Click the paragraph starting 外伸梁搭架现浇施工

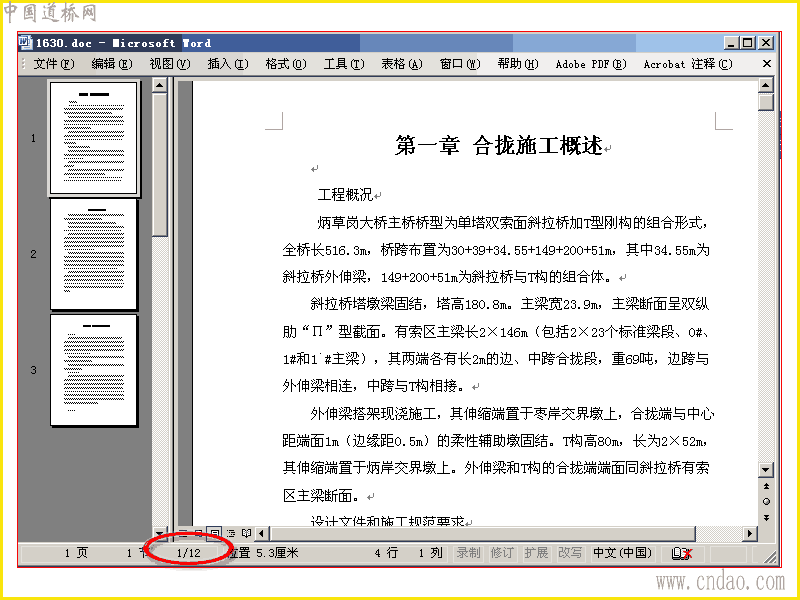click(x=498, y=455)
